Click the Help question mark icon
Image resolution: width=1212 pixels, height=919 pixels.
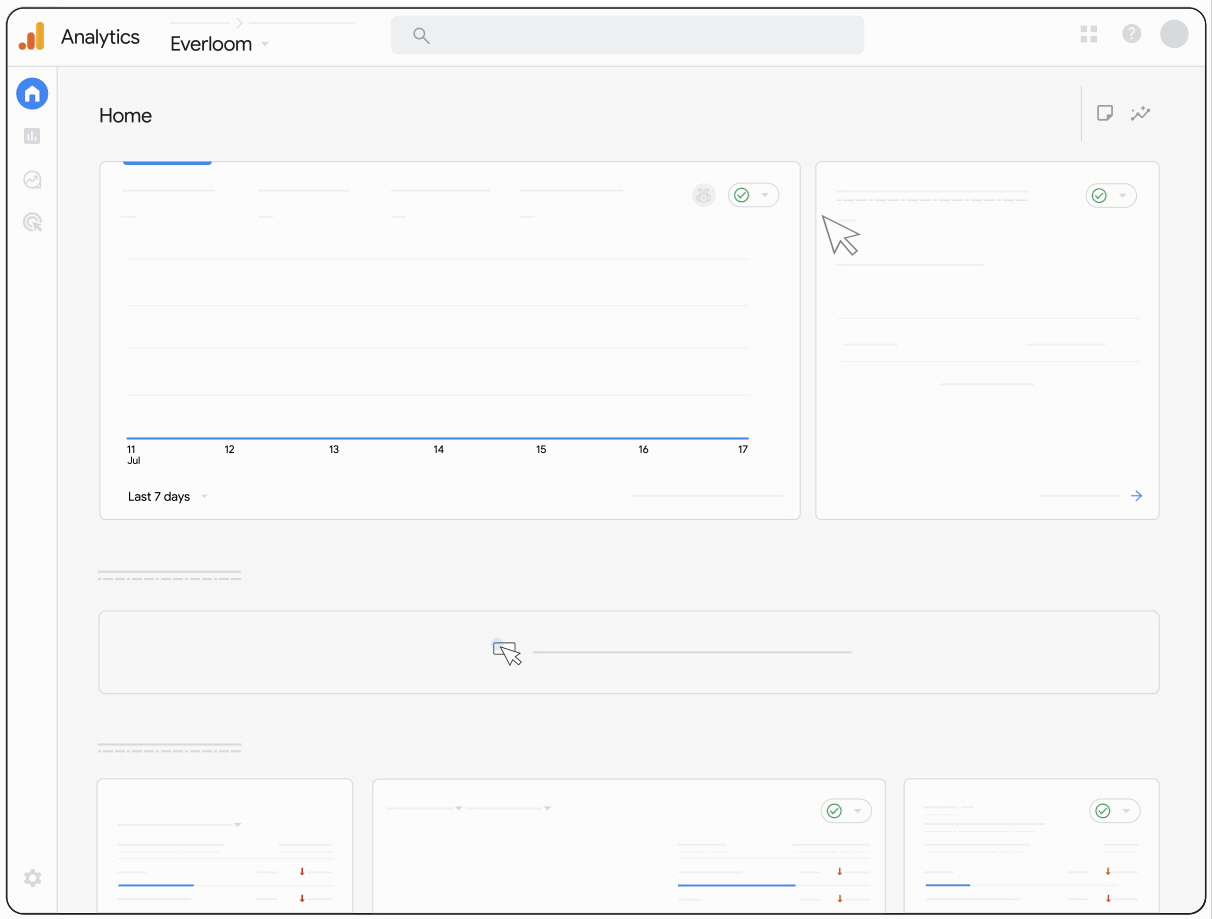[x=1131, y=34]
